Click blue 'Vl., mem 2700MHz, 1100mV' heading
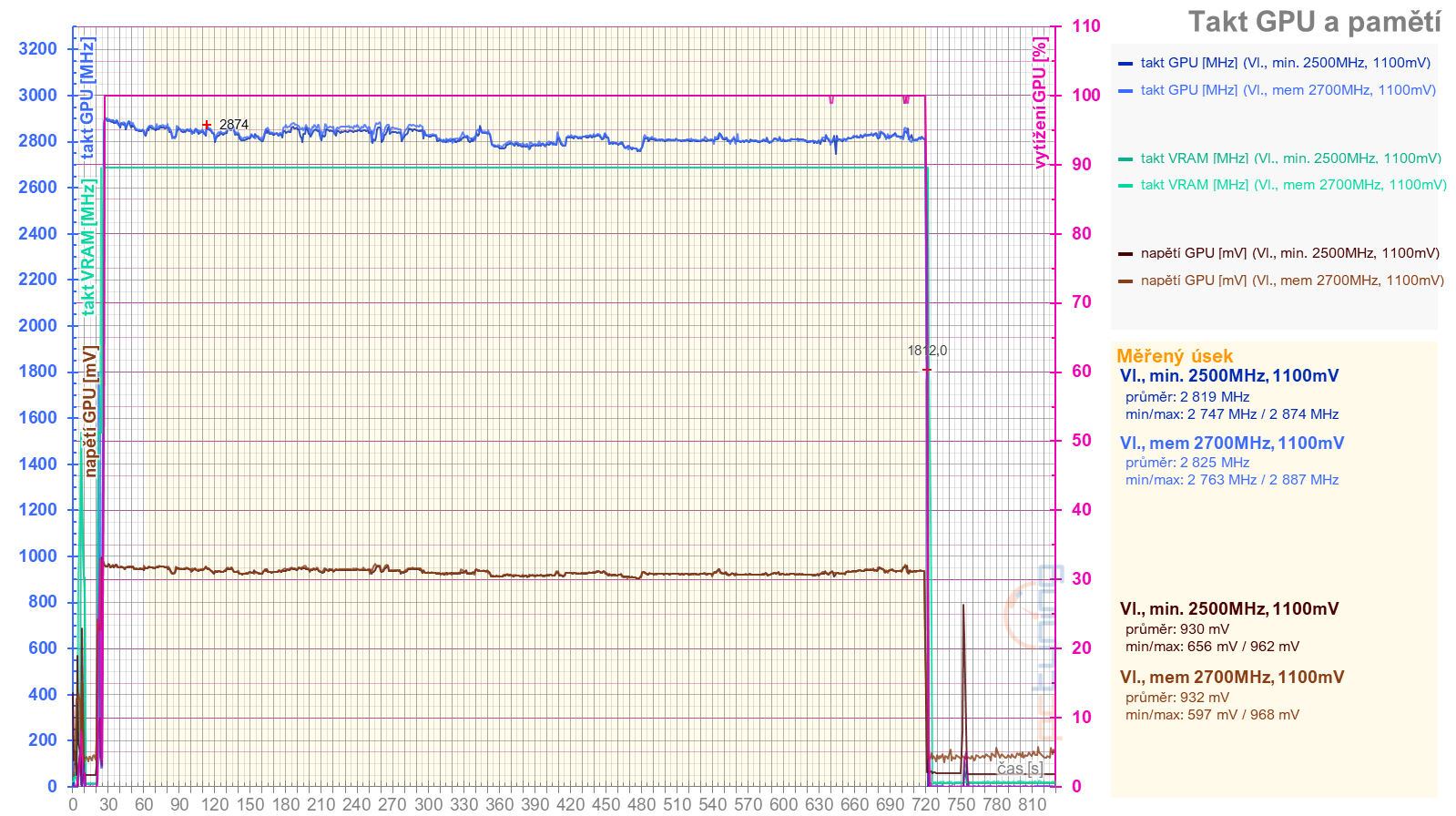The width and height of the screenshot is (1456, 816). (1232, 444)
